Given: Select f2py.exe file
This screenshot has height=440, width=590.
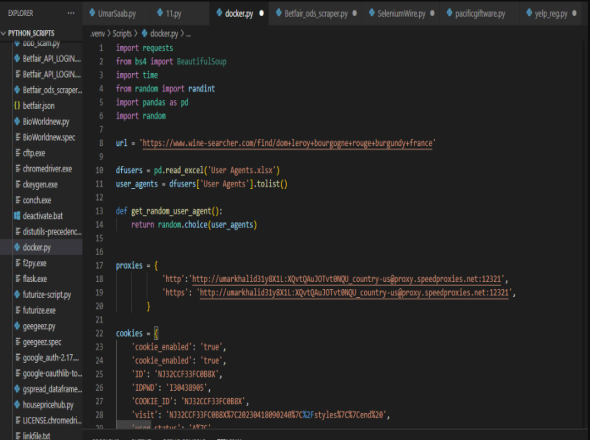Looking at the screenshot, I should point(34,263).
